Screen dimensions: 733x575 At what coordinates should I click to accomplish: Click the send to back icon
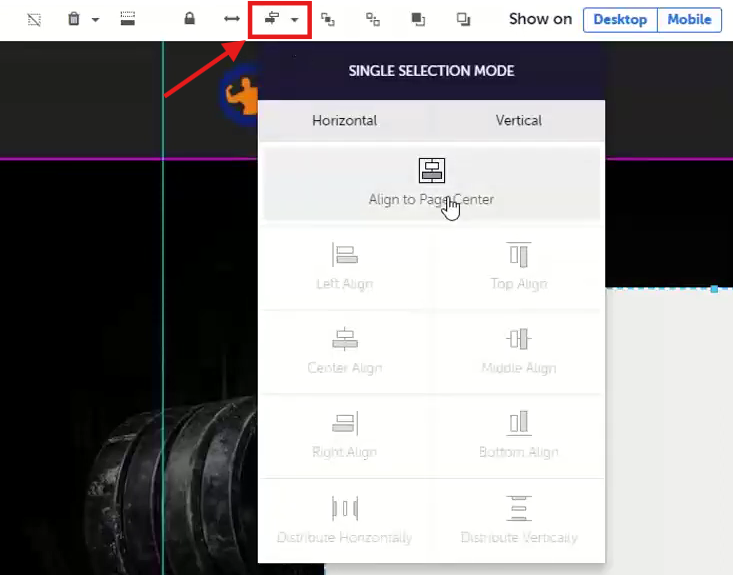point(463,19)
